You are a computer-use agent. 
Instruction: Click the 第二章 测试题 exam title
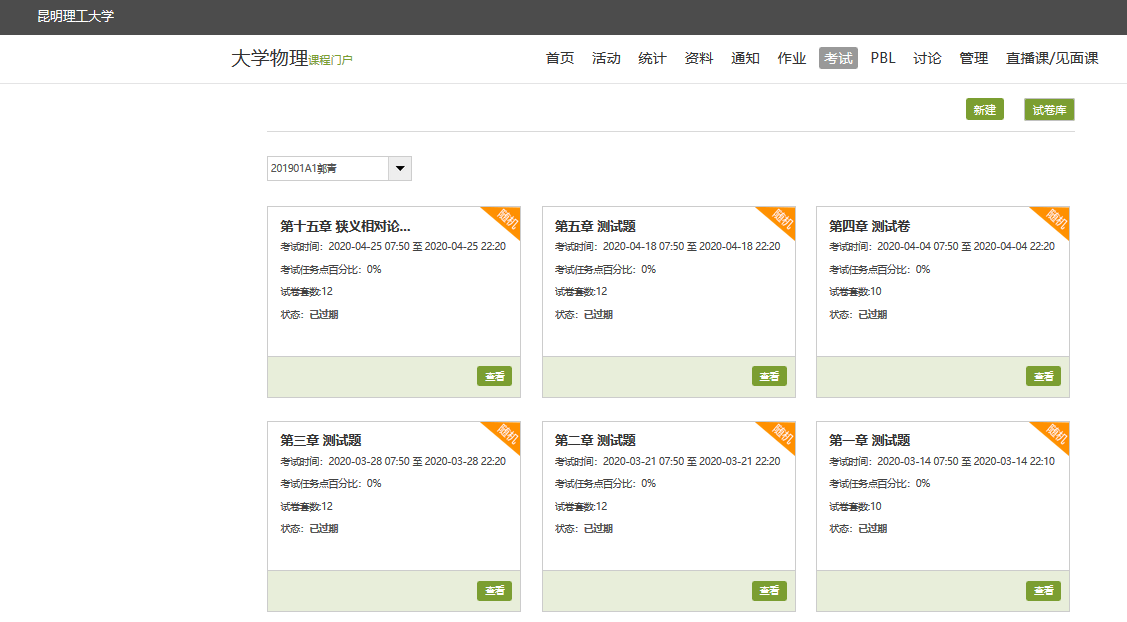595,440
